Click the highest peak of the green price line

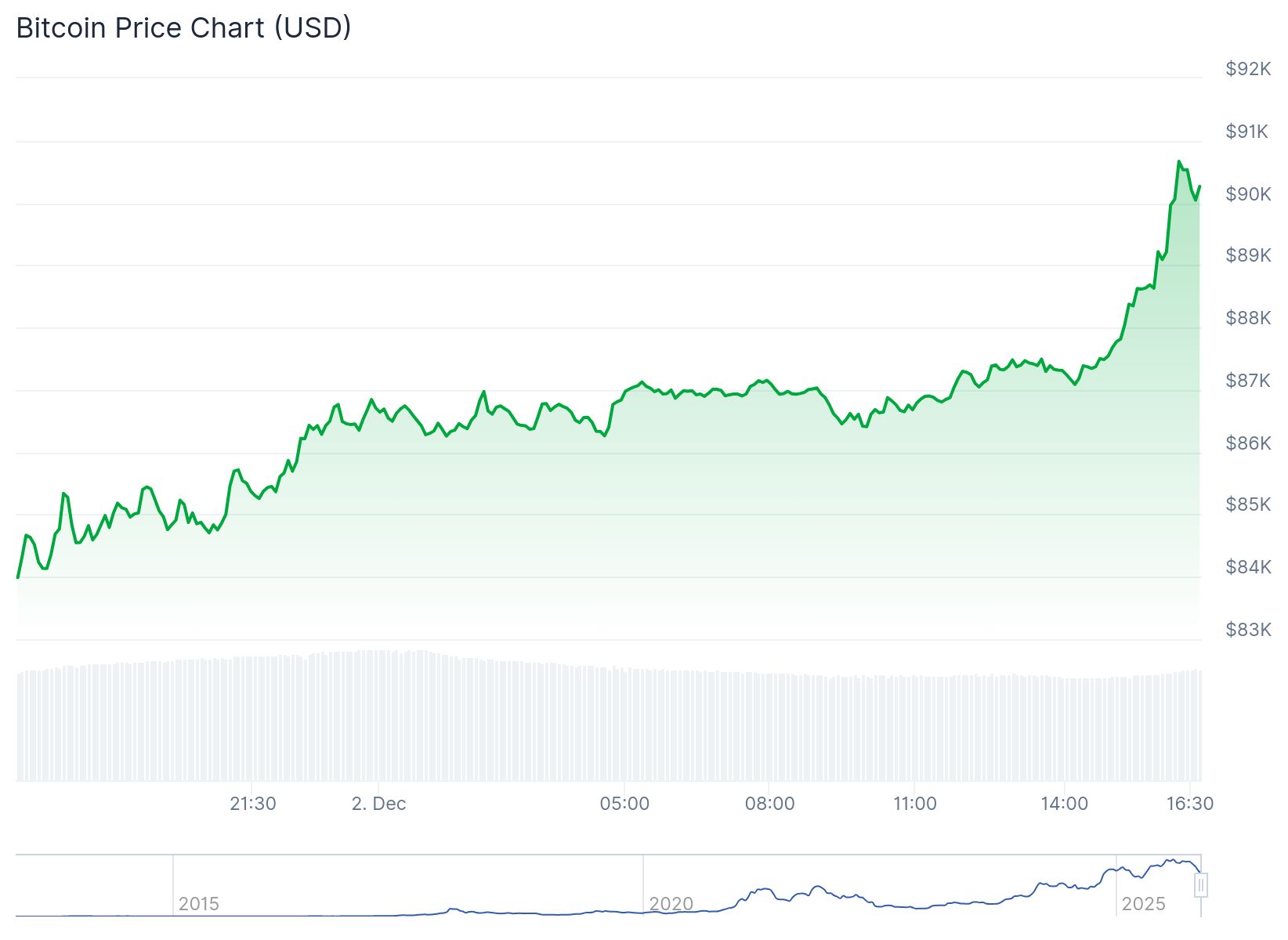tap(1178, 162)
